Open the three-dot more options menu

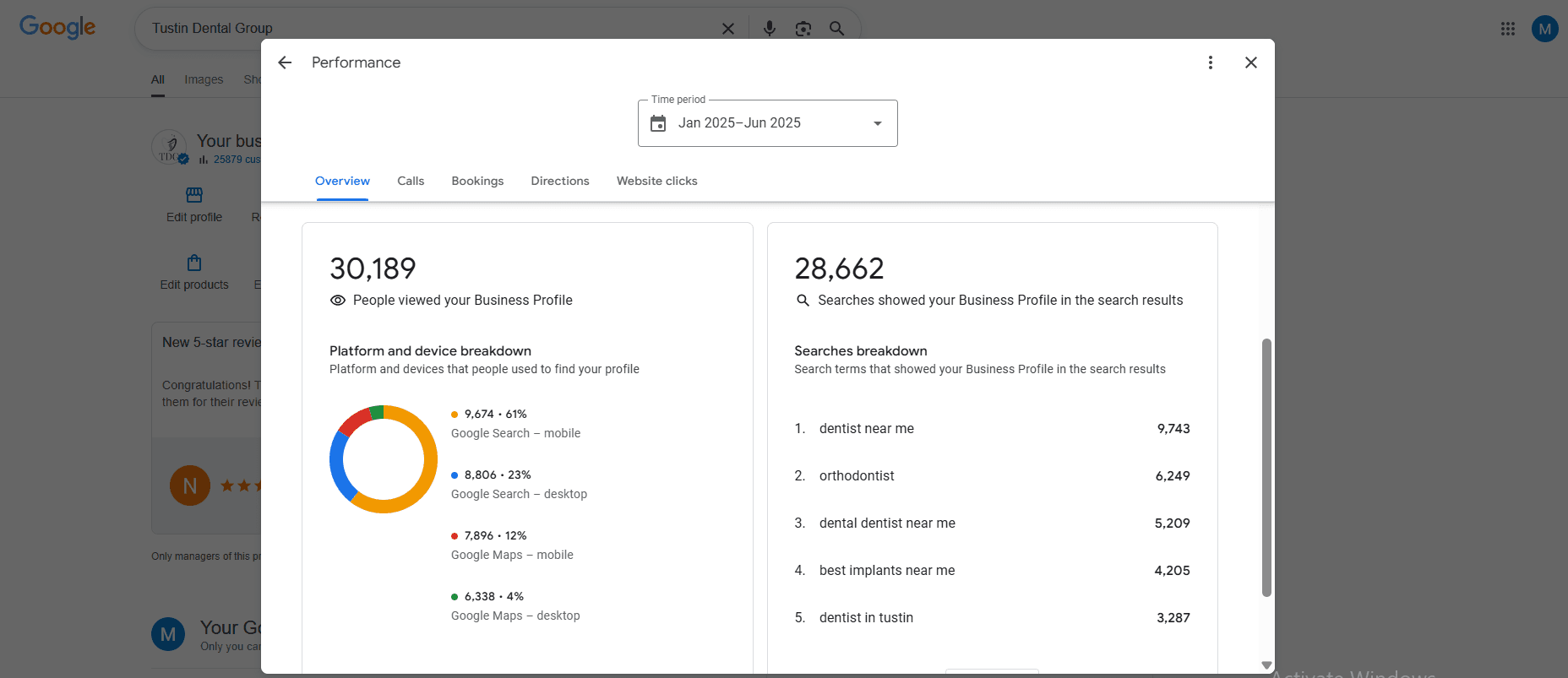pos(1211,62)
